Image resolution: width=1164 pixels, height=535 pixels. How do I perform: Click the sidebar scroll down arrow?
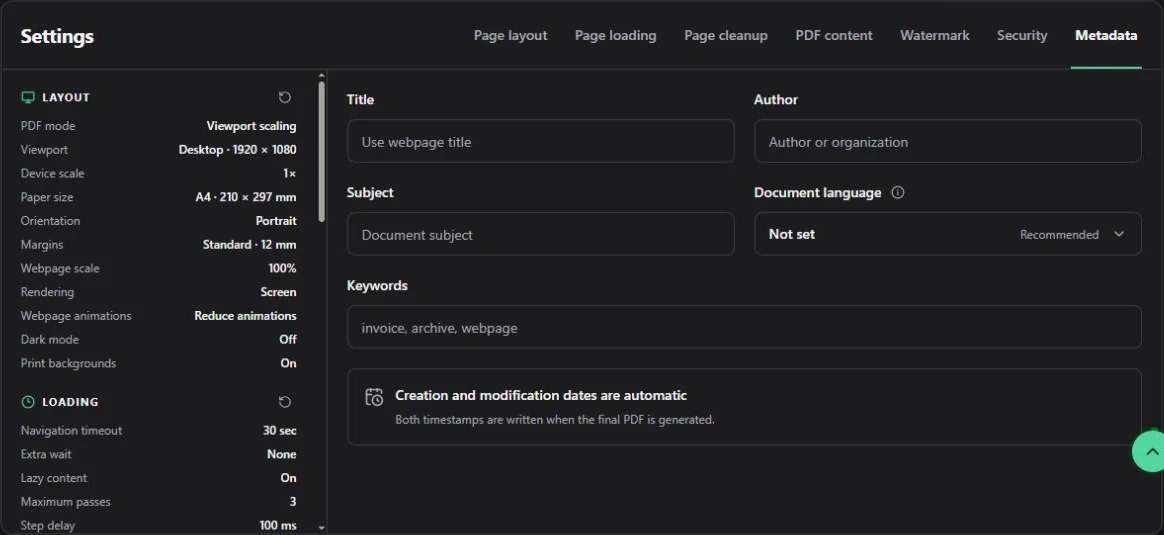click(x=321, y=528)
